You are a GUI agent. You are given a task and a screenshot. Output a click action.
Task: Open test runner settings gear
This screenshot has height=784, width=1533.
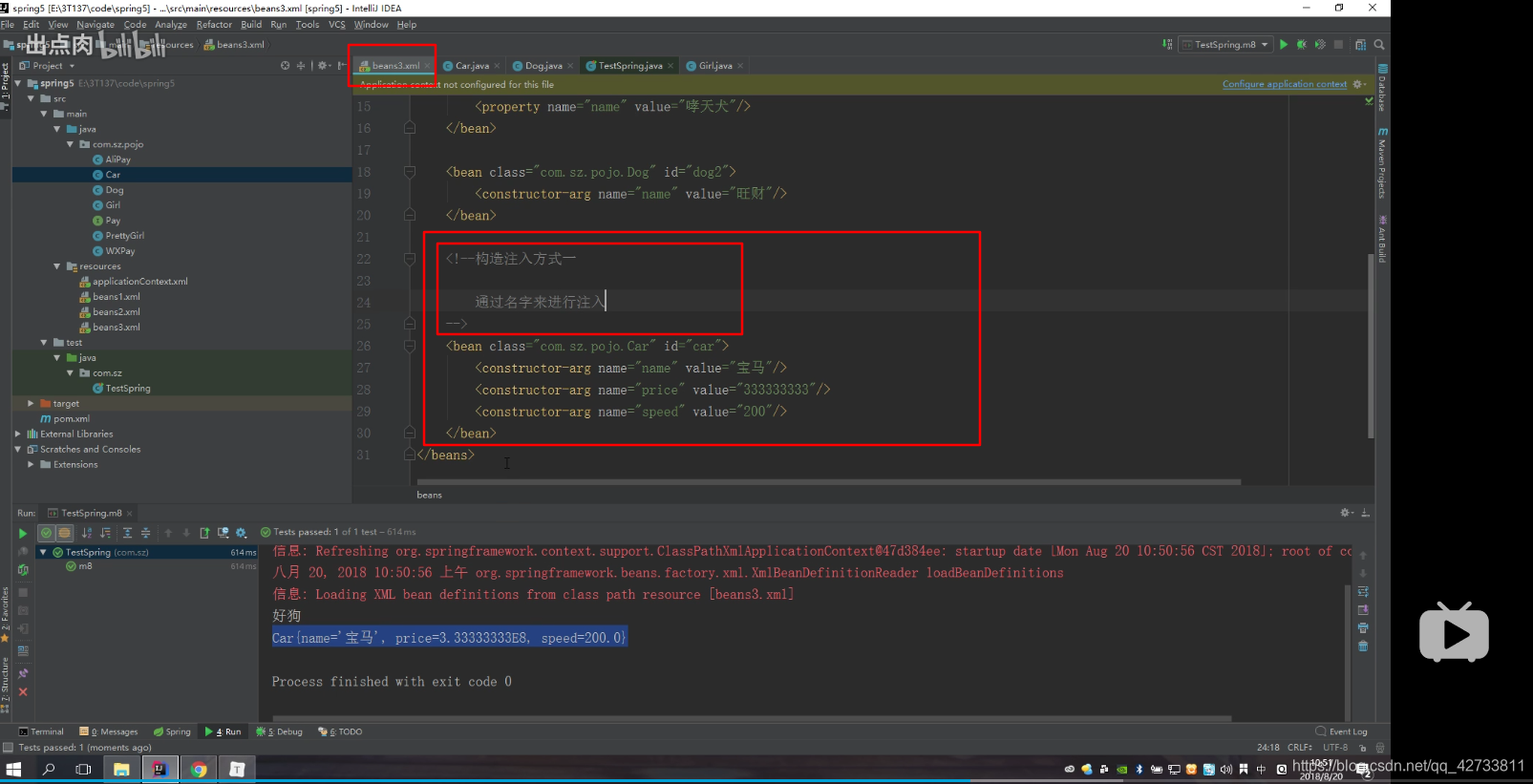[242, 533]
